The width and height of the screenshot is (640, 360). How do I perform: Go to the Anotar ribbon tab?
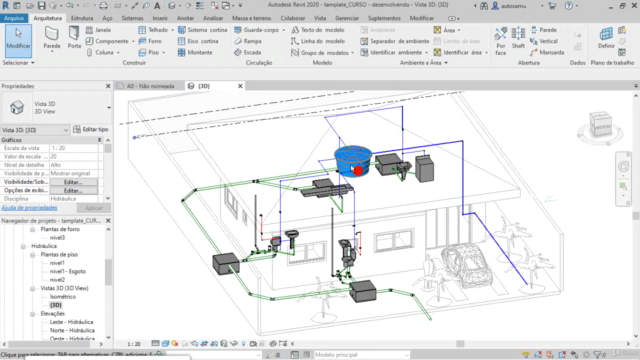[185, 18]
